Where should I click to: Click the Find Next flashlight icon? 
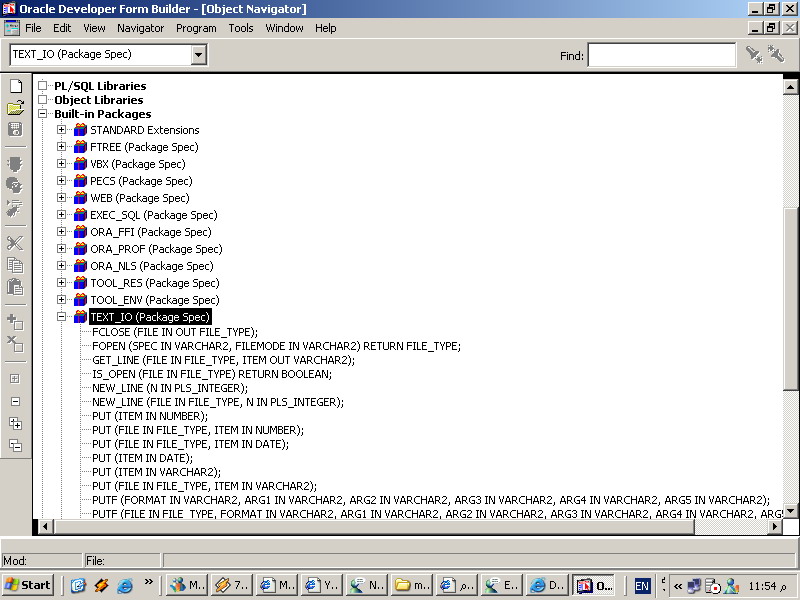tap(754, 55)
